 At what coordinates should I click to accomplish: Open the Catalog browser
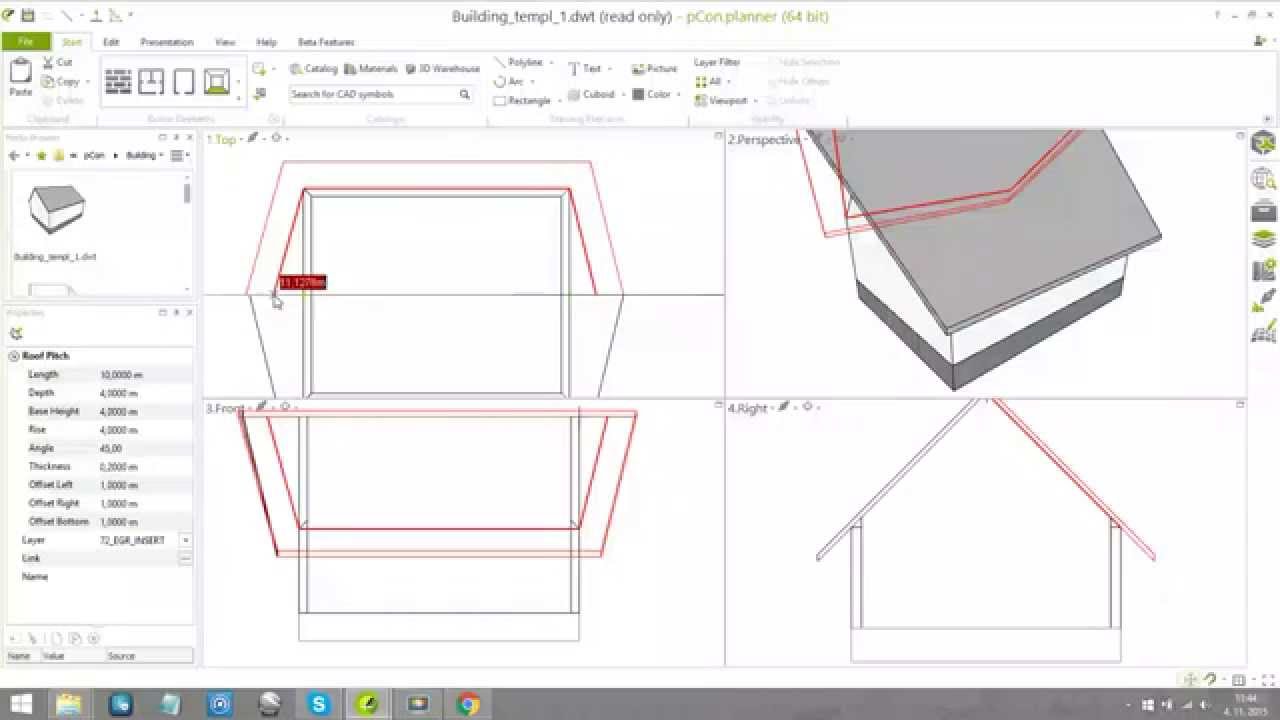pyautogui.click(x=313, y=69)
